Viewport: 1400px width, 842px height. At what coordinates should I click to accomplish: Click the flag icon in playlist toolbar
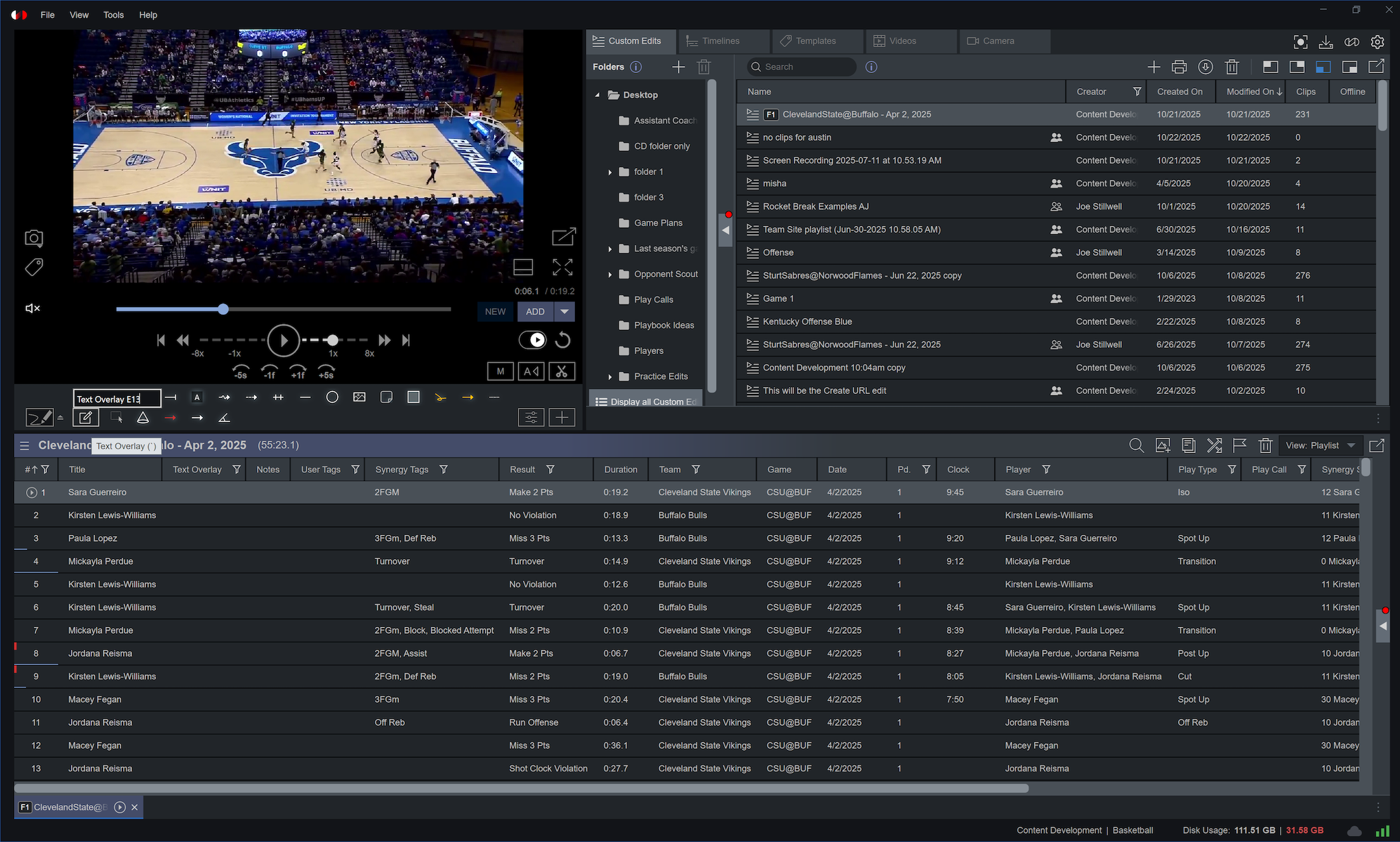point(1239,445)
